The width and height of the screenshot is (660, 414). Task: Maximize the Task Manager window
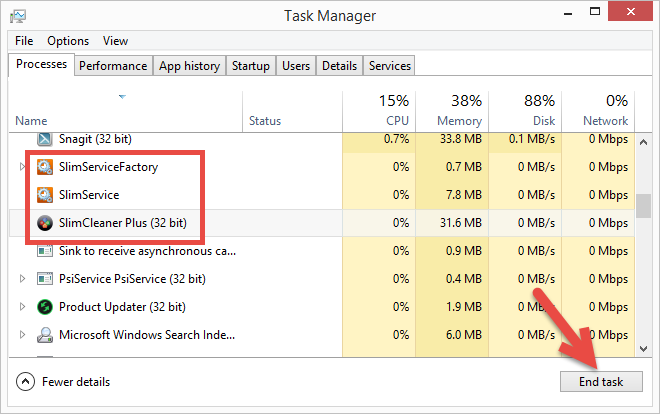(x=595, y=12)
